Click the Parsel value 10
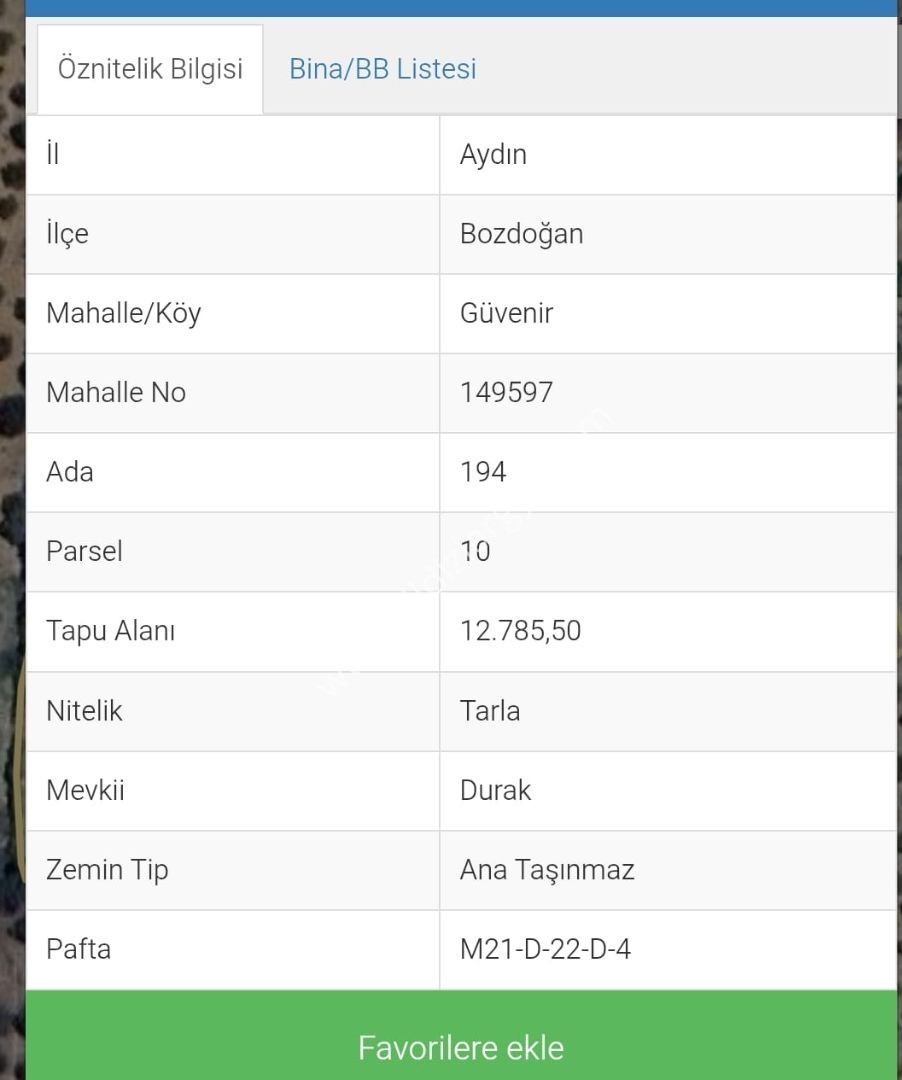Screen dimensions: 902x1080 475,552
